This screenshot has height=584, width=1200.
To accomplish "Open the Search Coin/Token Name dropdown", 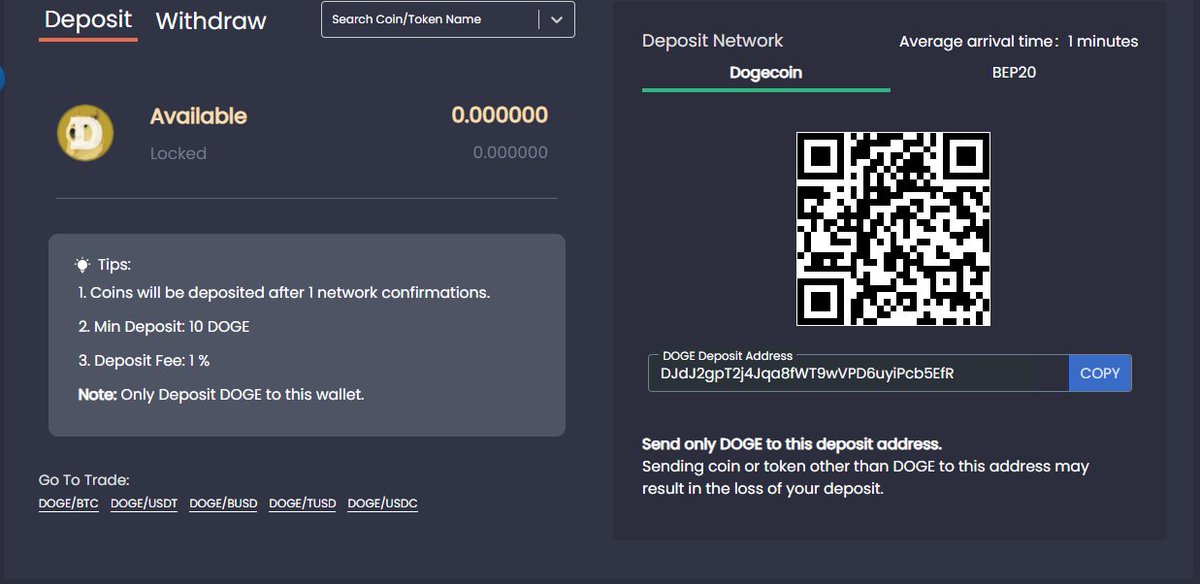I will click(448, 19).
